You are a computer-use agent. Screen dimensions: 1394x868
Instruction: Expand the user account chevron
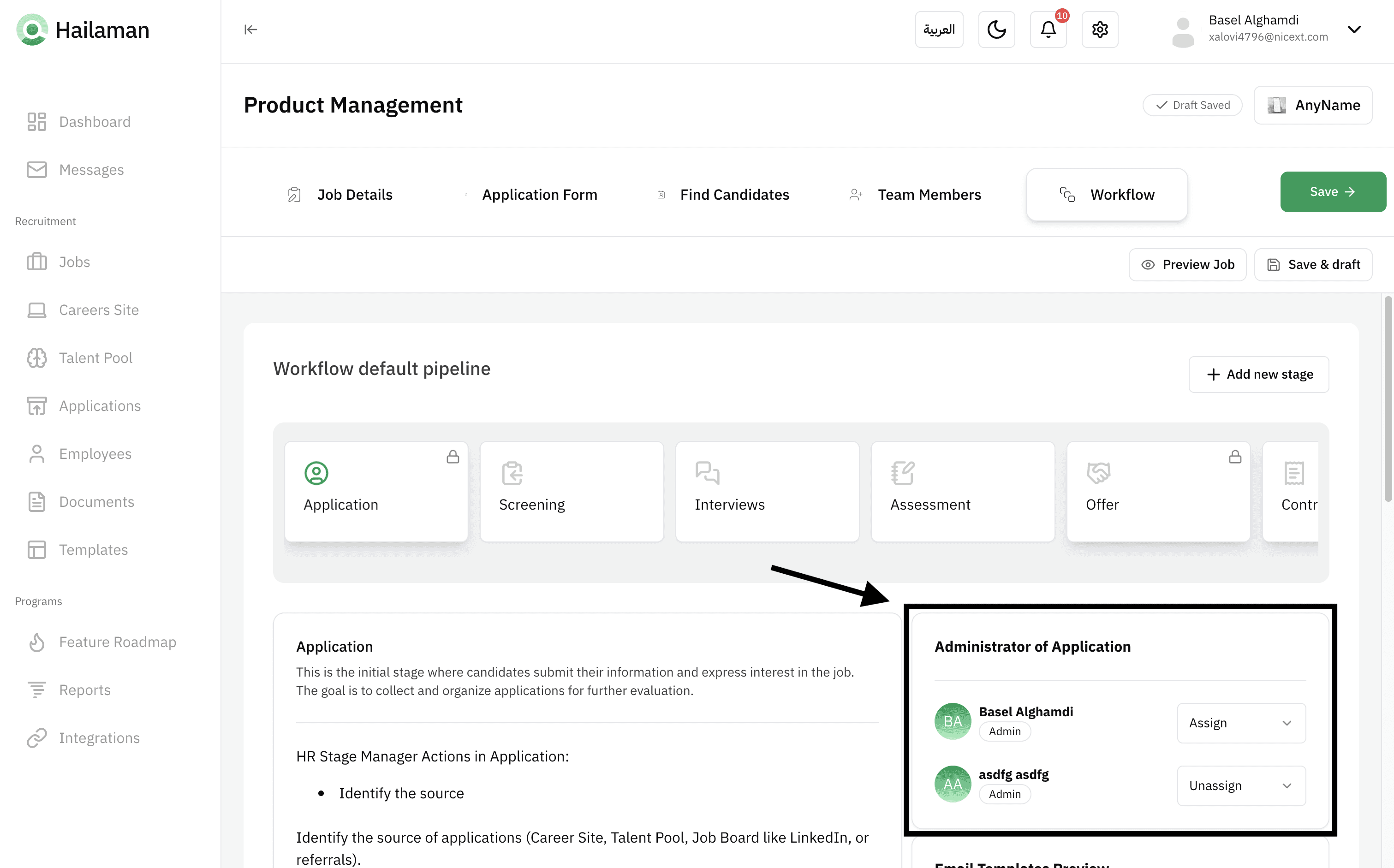(x=1354, y=29)
